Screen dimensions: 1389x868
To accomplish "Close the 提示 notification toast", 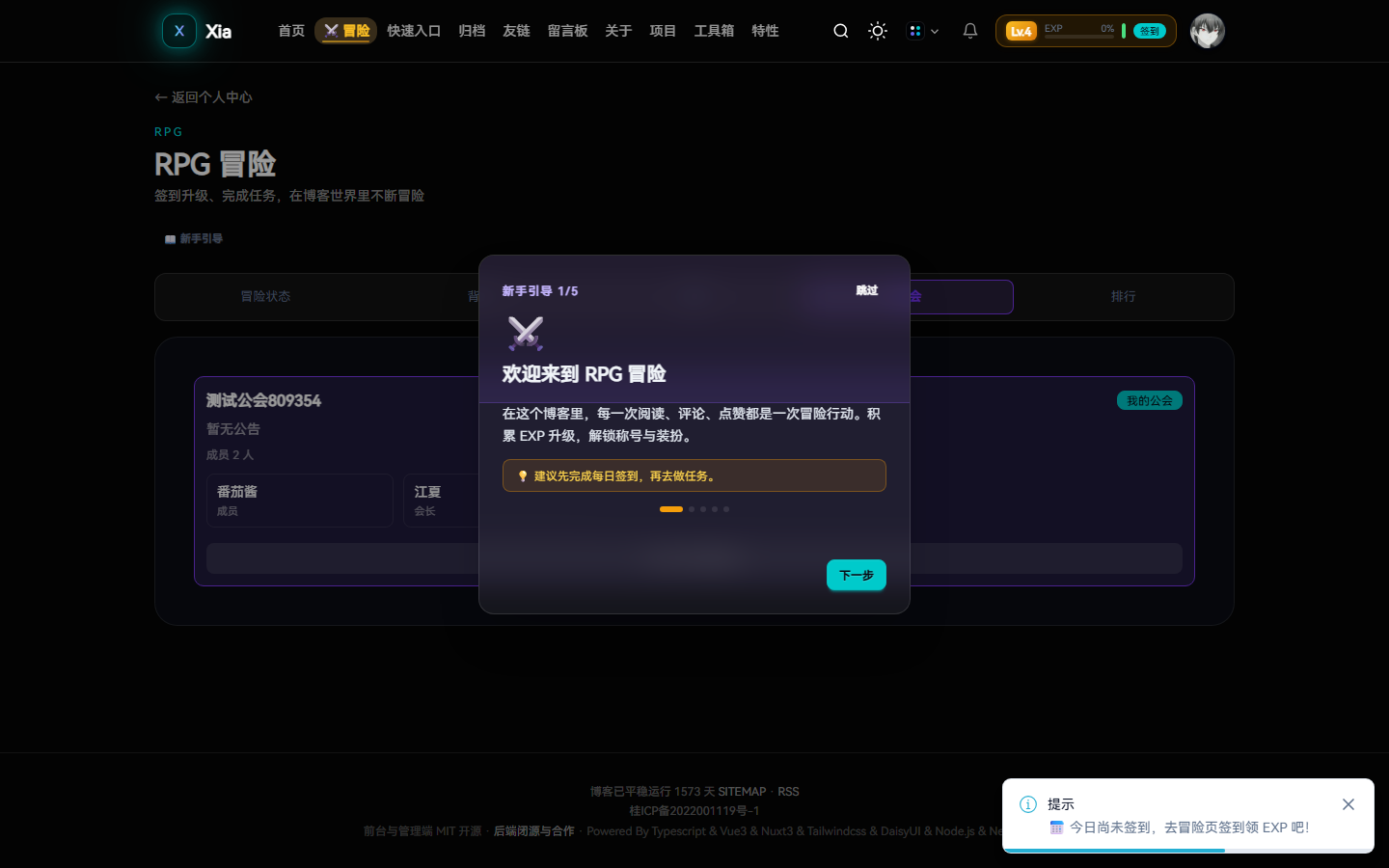I will tap(1348, 804).
